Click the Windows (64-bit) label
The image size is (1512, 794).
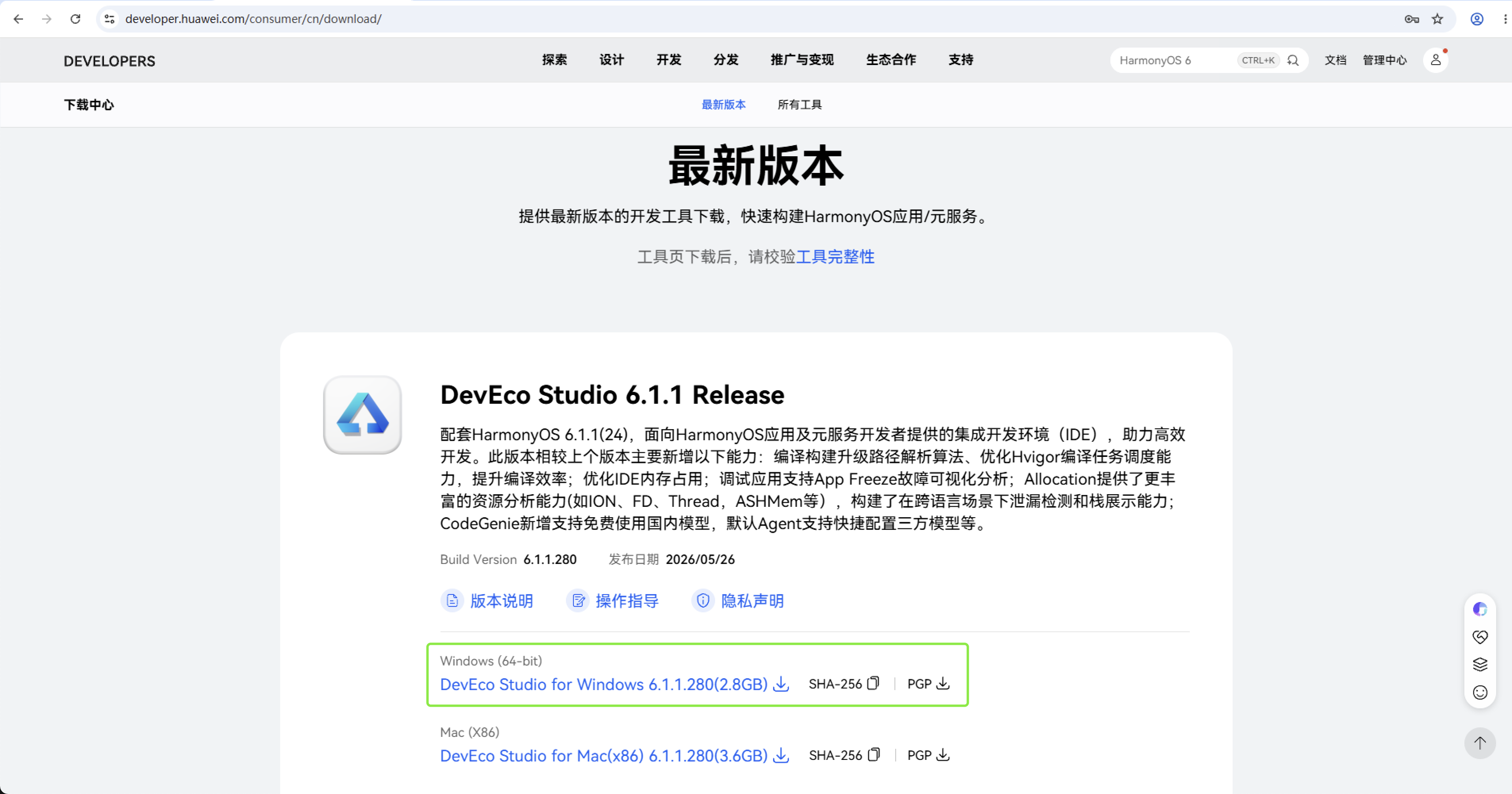[x=491, y=661]
